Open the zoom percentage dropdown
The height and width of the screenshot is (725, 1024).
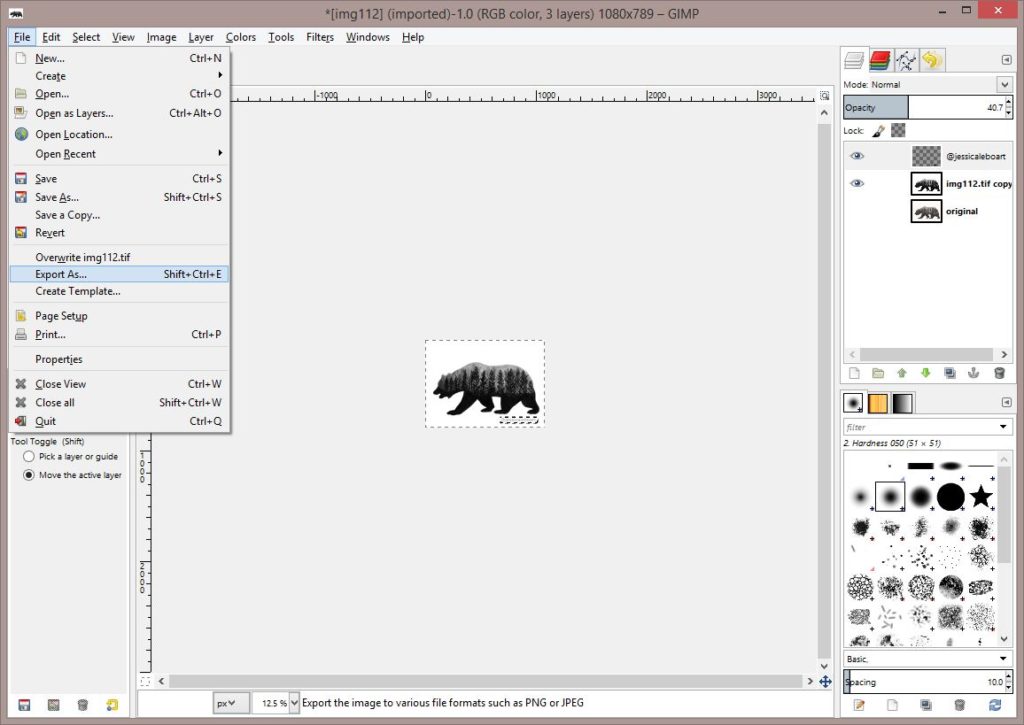pos(294,703)
